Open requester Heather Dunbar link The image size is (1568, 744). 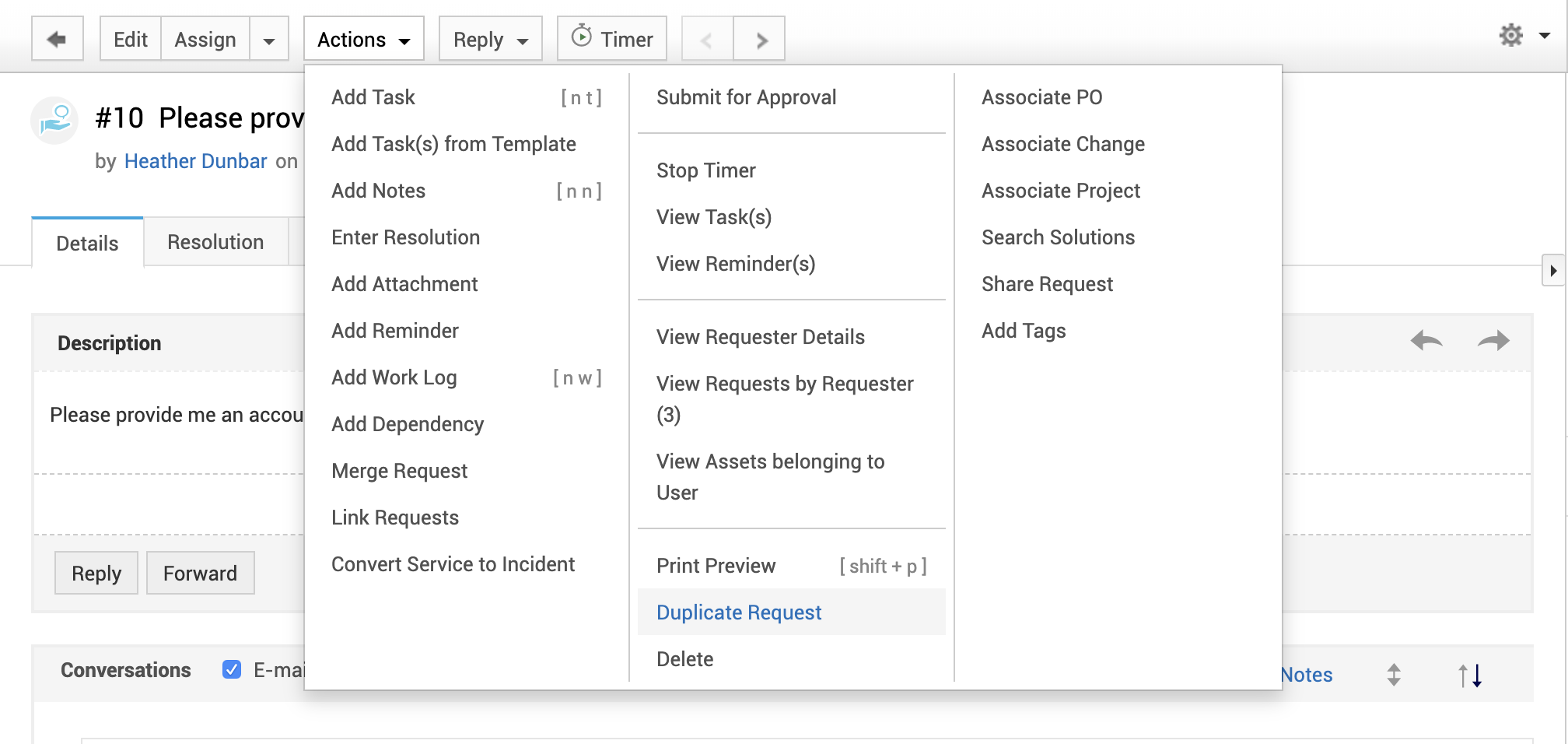click(x=195, y=161)
